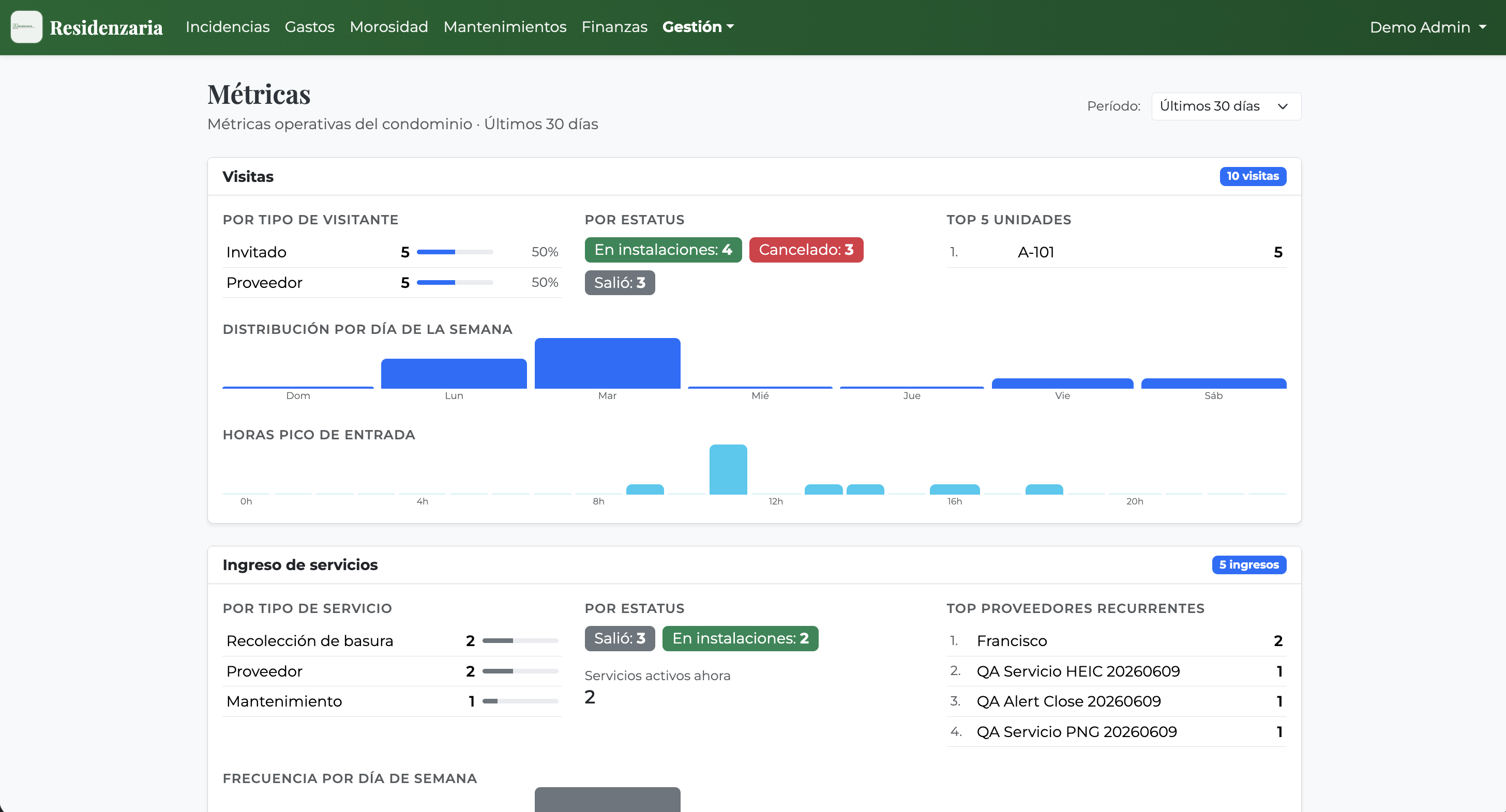Screen dimensions: 1506x812
Task: Click the Top 5 Unidades heading
Action: tap(1008, 220)
